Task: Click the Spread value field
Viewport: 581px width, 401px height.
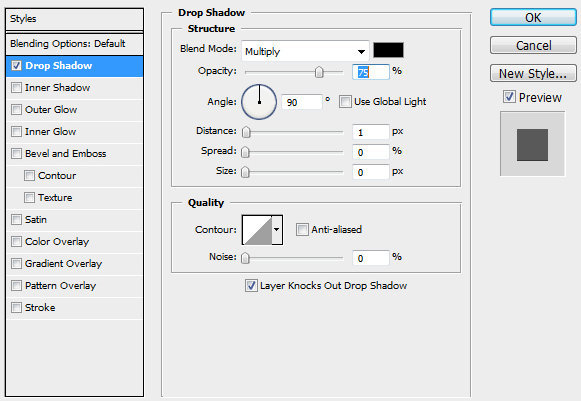Action: click(371, 152)
